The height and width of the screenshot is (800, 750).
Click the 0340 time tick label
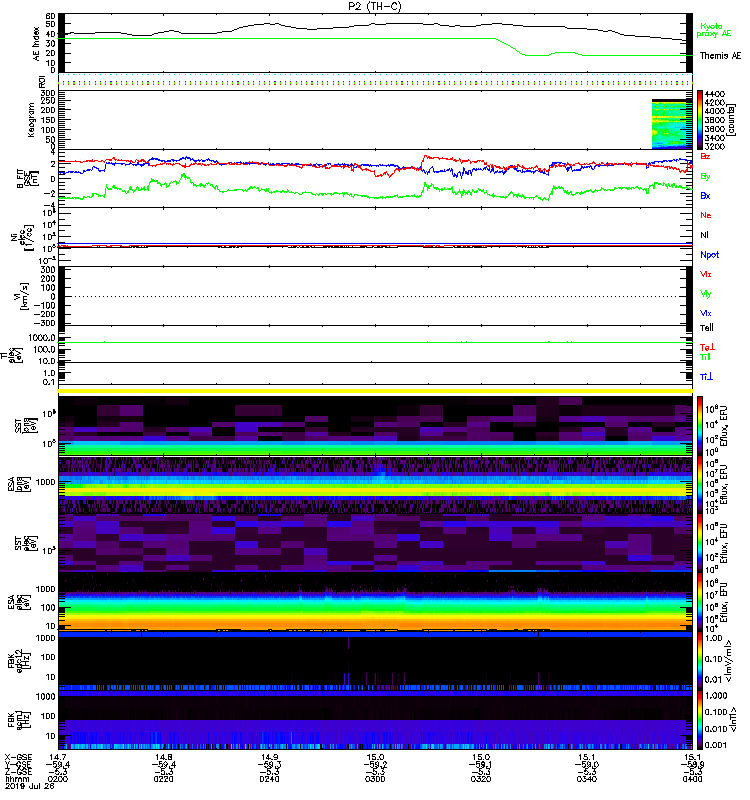click(x=587, y=779)
